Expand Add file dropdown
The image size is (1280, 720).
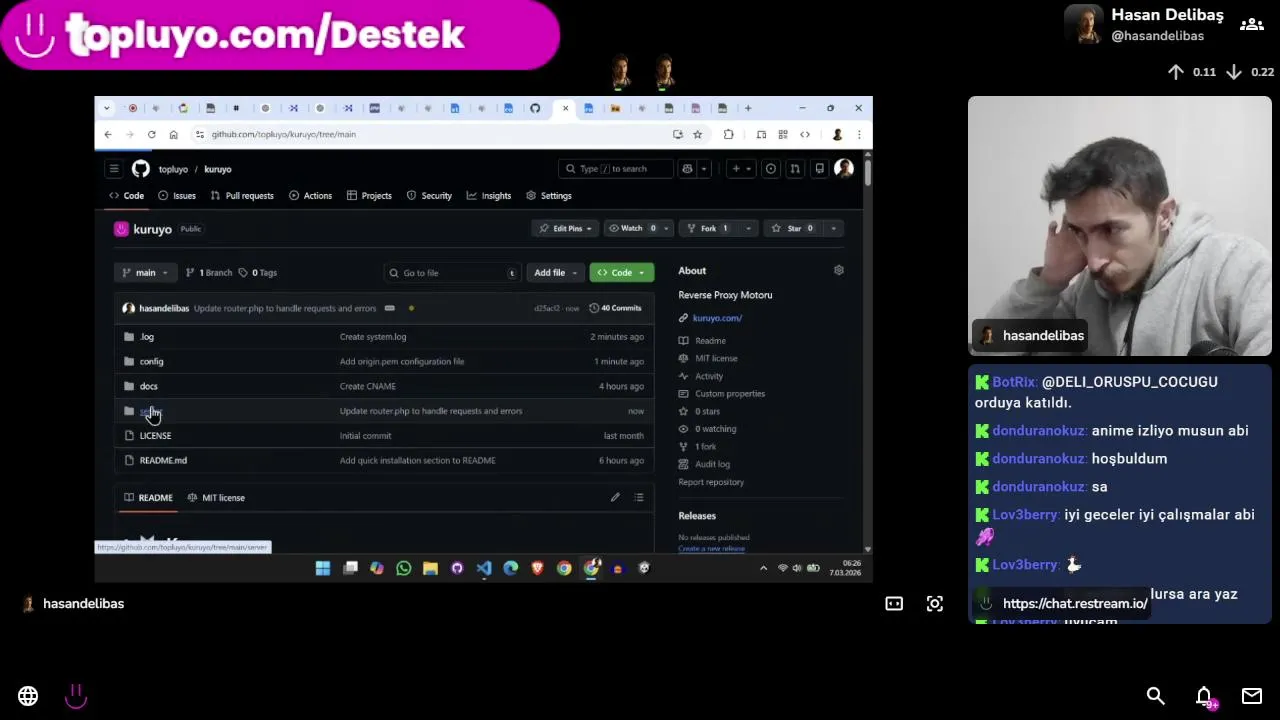555,272
